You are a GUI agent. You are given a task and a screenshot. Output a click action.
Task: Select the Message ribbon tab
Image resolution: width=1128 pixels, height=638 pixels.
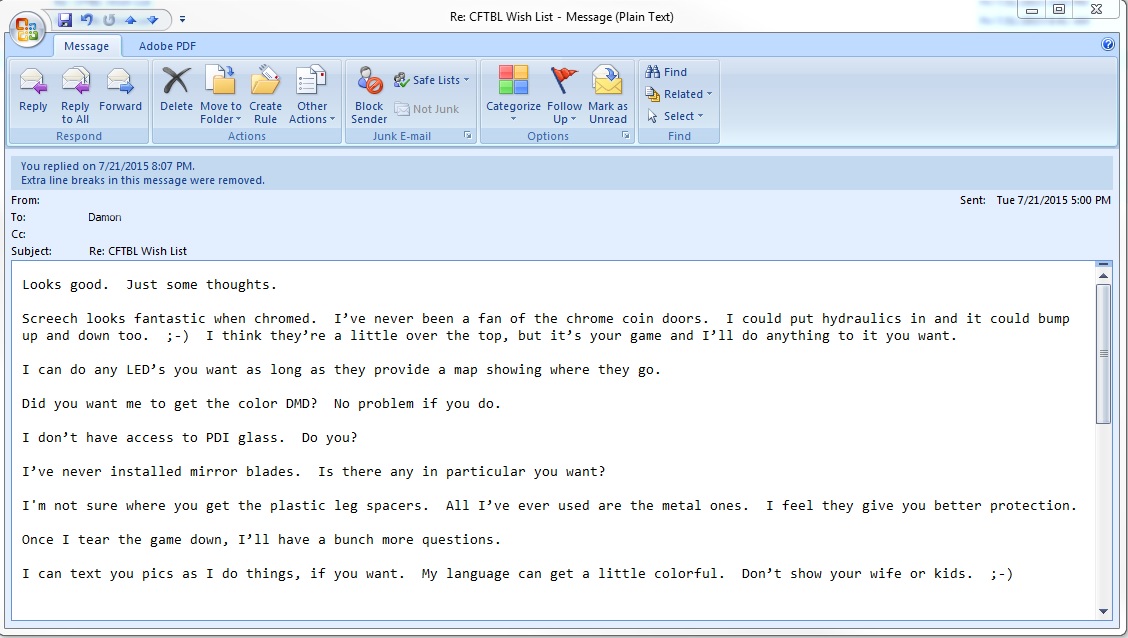tap(87, 46)
